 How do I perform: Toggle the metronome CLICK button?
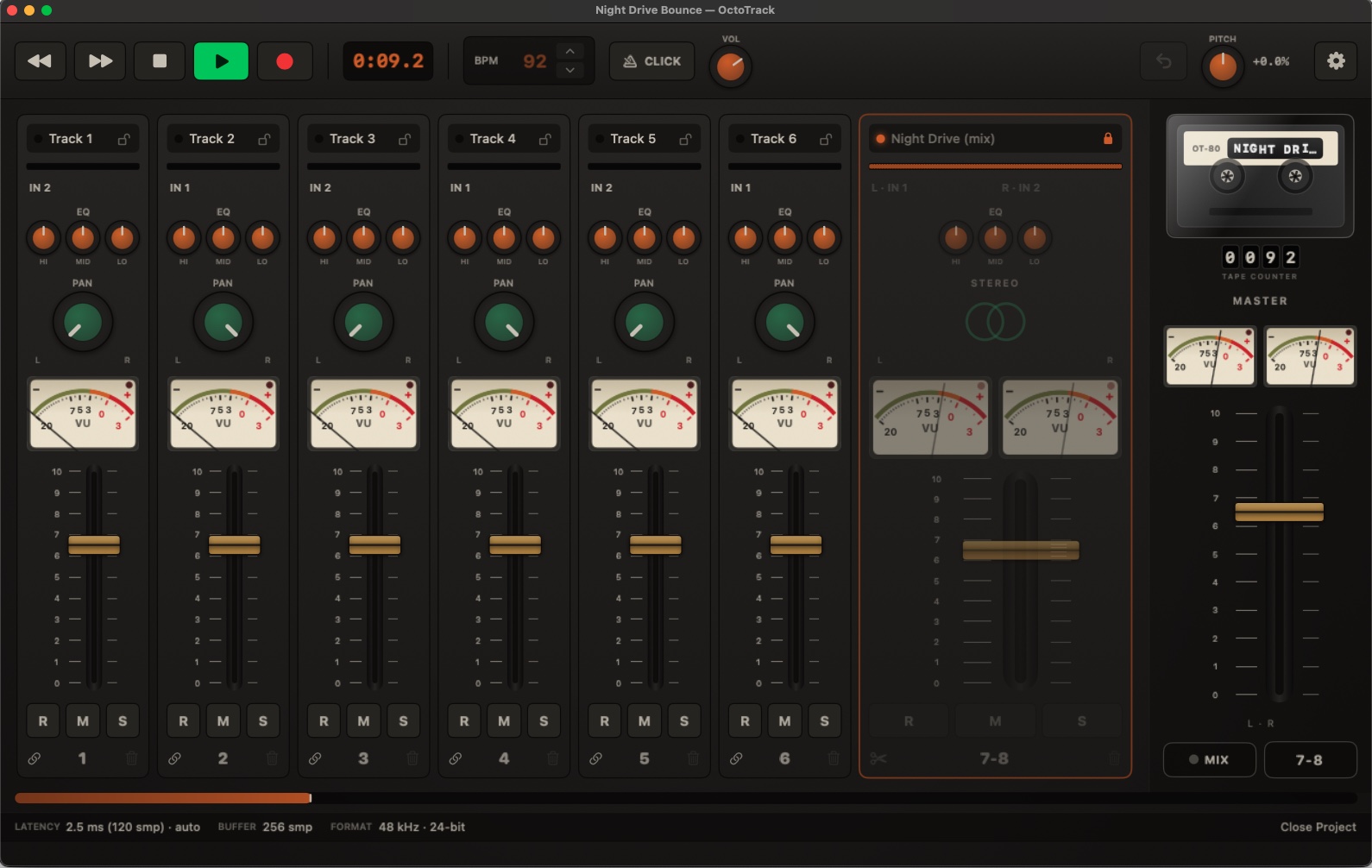[x=651, y=61]
